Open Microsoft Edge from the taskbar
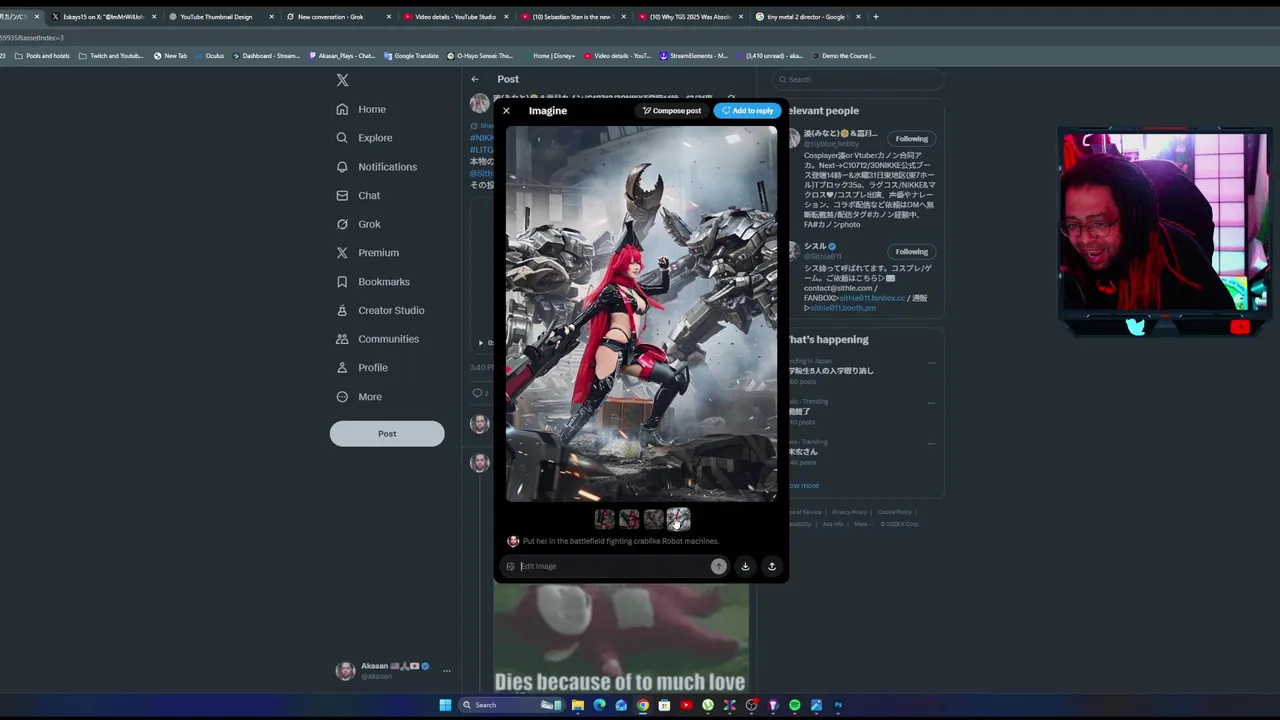The image size is (1280, 720). (599, 705)
